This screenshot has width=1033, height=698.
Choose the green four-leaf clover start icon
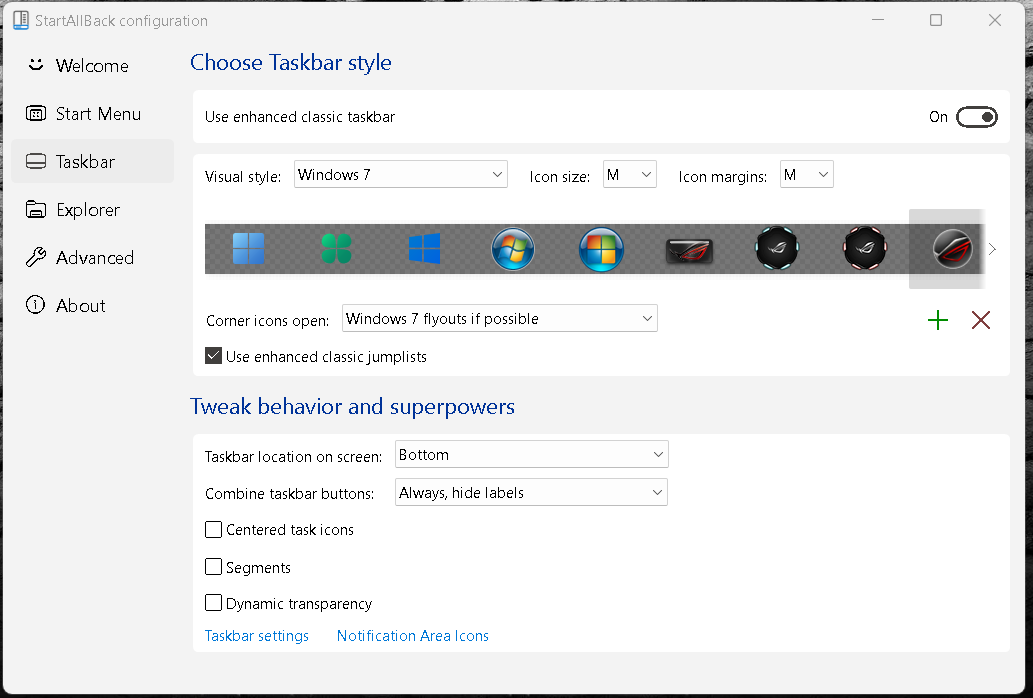336,249
